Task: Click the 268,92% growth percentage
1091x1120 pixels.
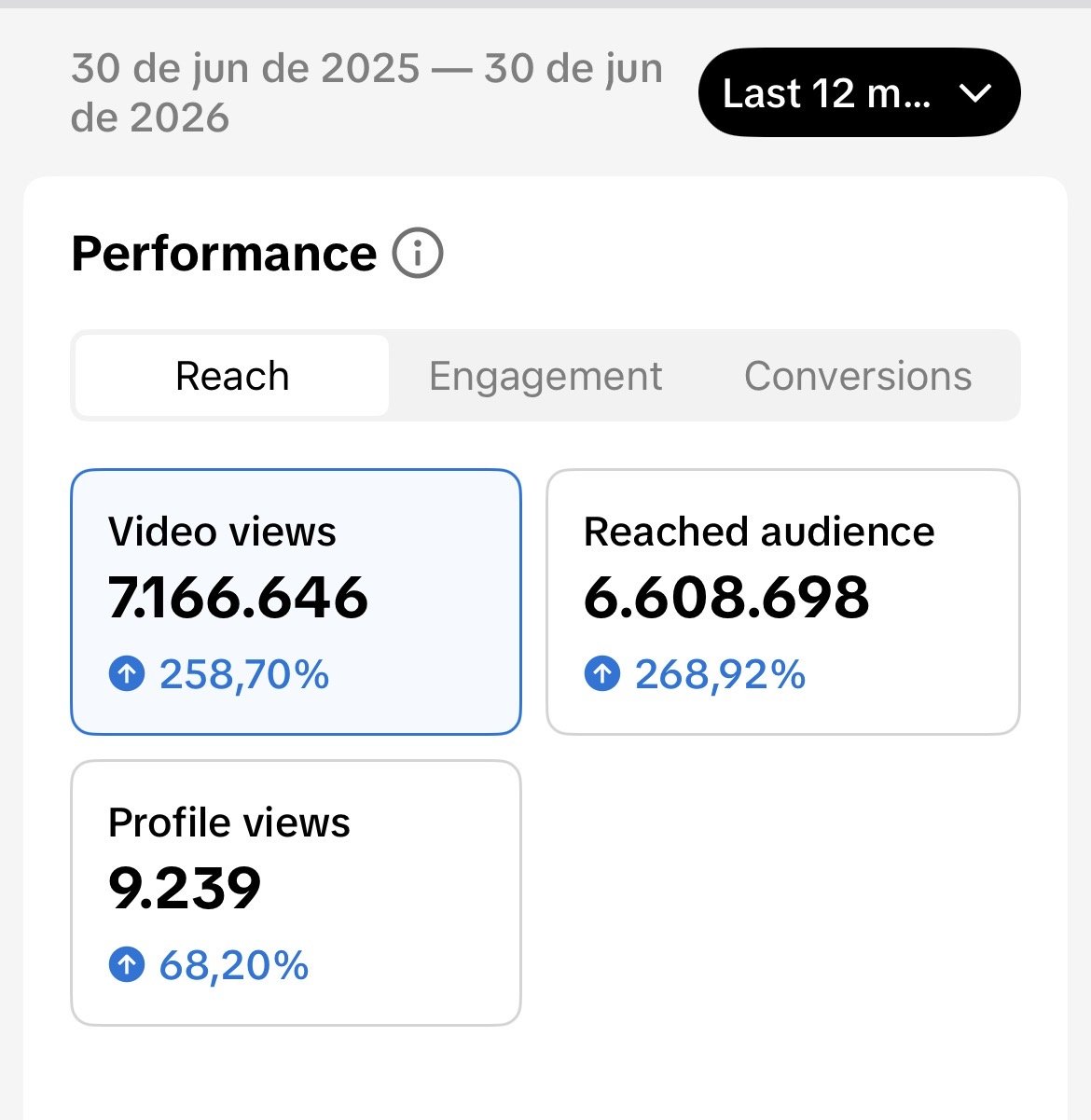Action: point(720,674)
